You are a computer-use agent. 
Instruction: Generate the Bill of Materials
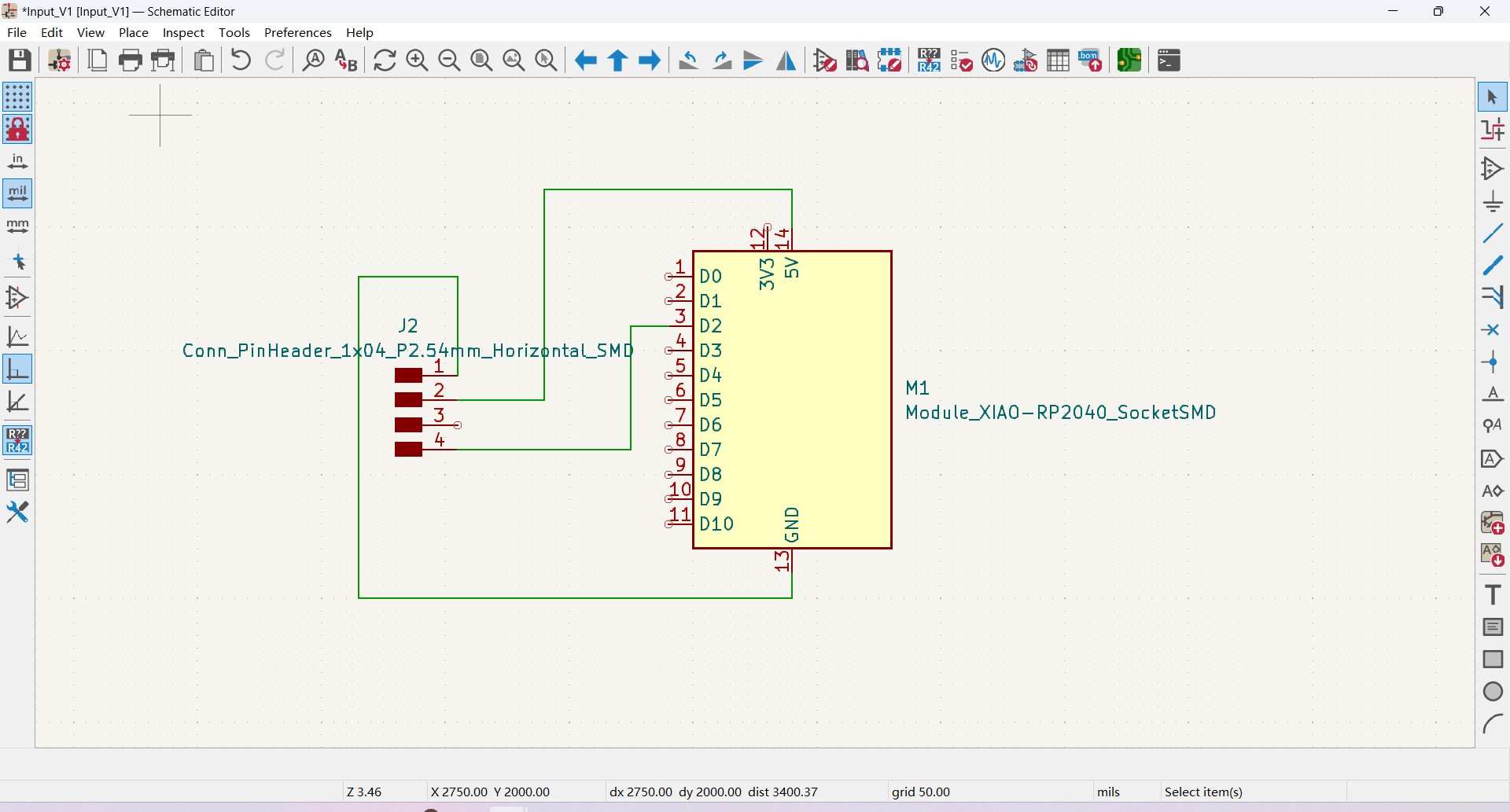(1090, 61)
